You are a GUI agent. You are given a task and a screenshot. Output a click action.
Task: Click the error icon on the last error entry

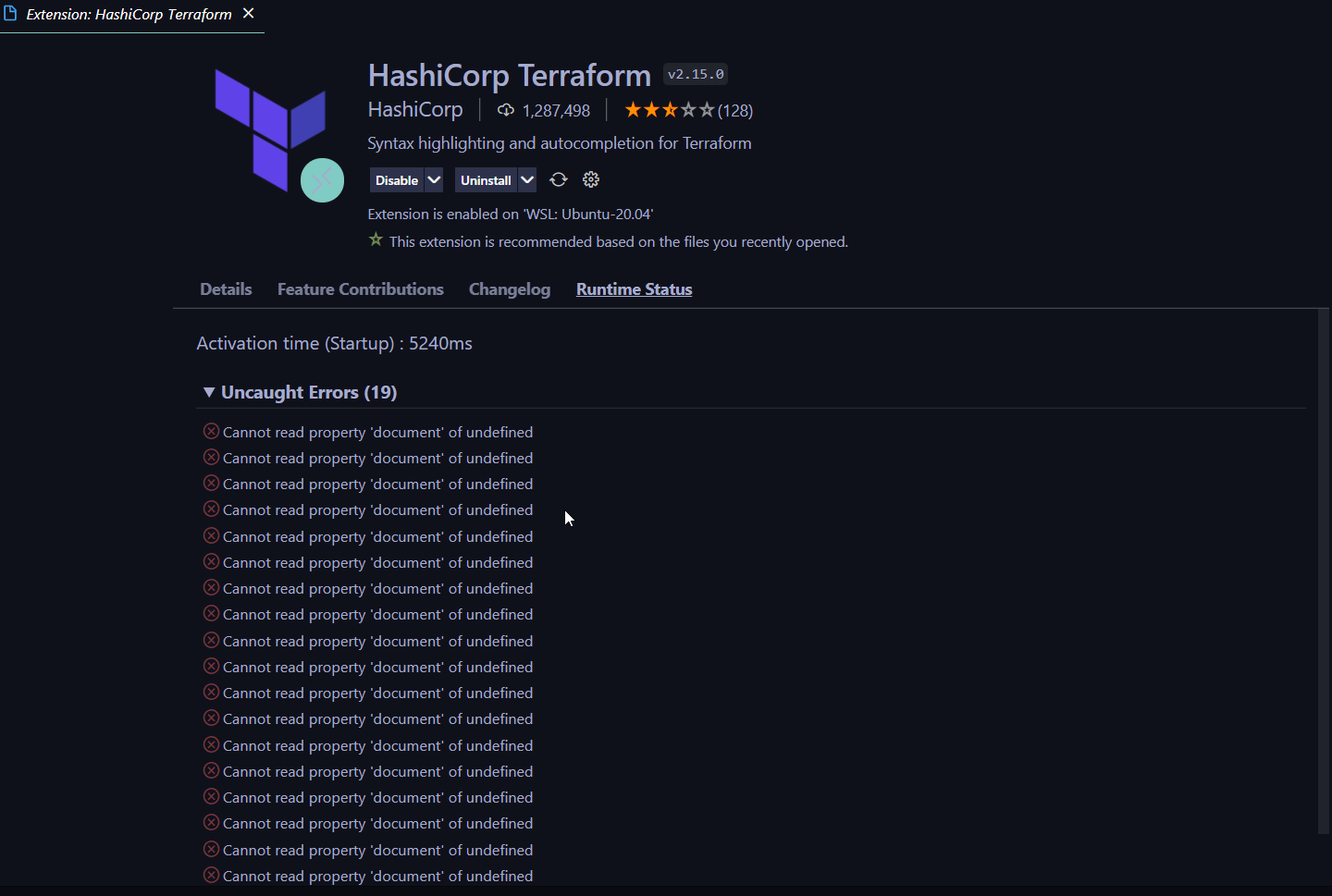210,875
